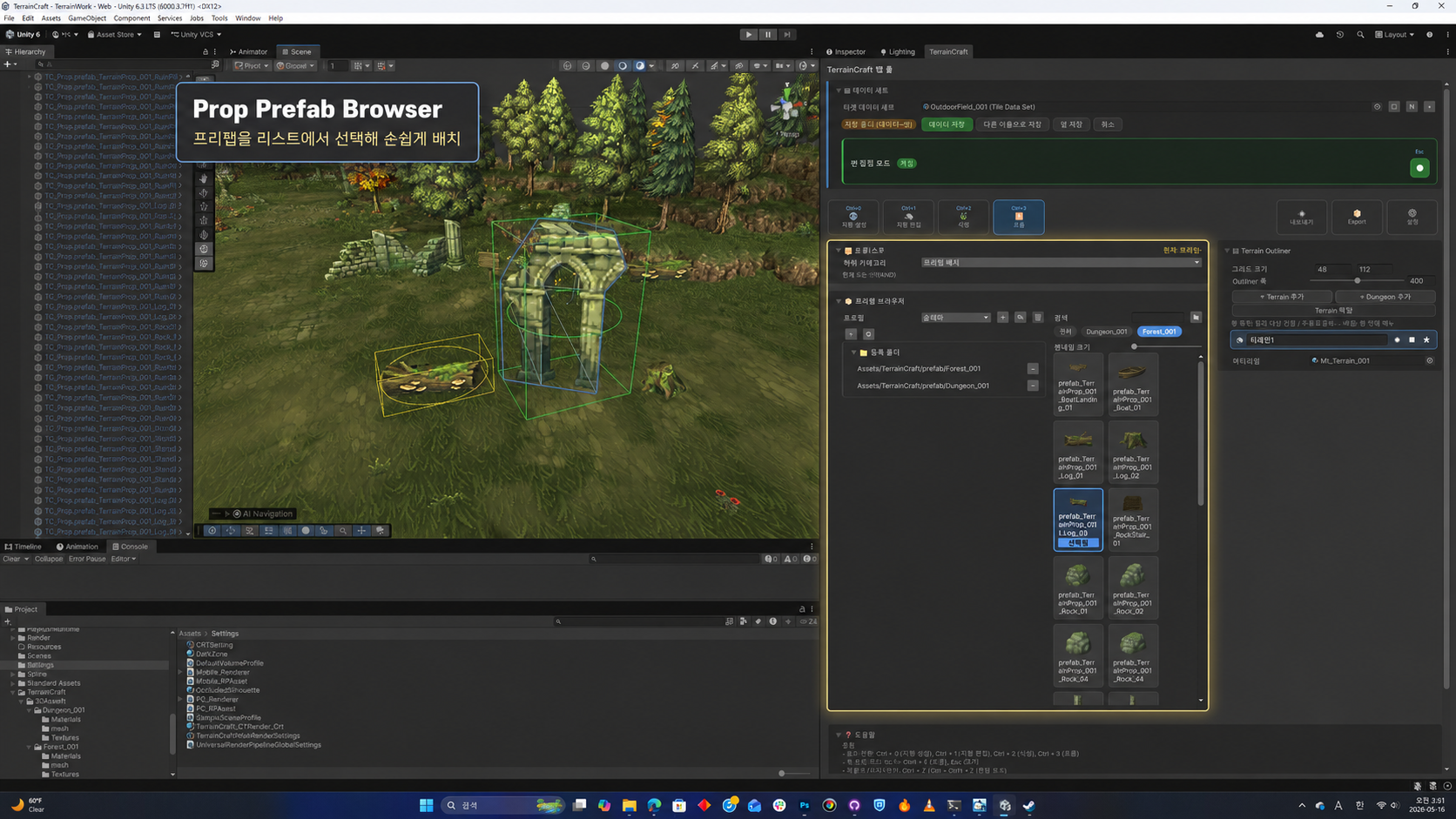Screen dimensions: 1456x819
Task: Click the star icon on the terrain outliner row
Action: (1426, 340)
